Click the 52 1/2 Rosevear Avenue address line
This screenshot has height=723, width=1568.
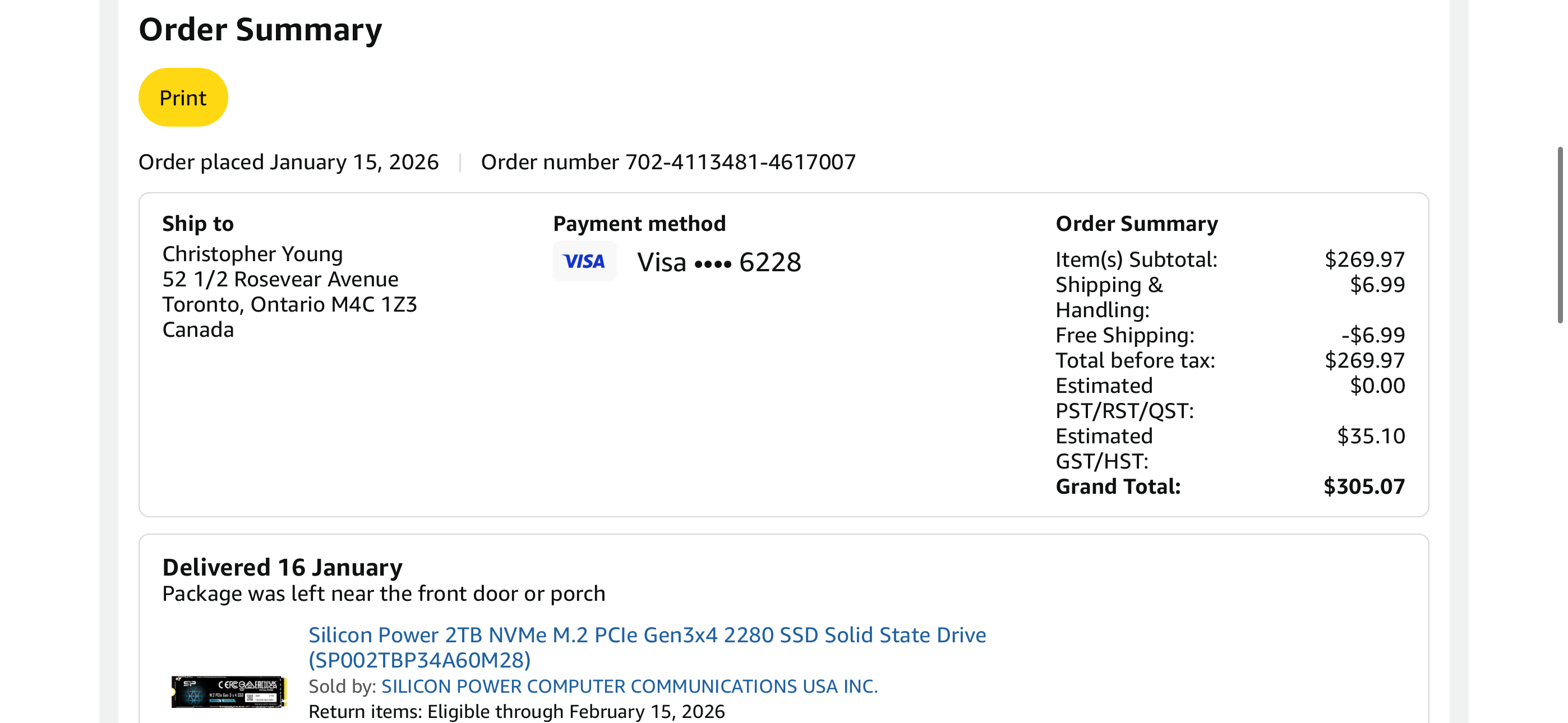(280, 279)
